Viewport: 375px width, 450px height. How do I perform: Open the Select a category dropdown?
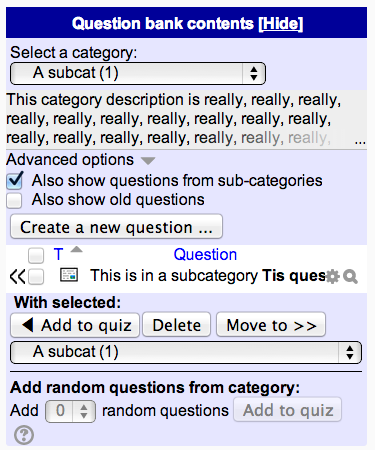[x=138, y=73]
